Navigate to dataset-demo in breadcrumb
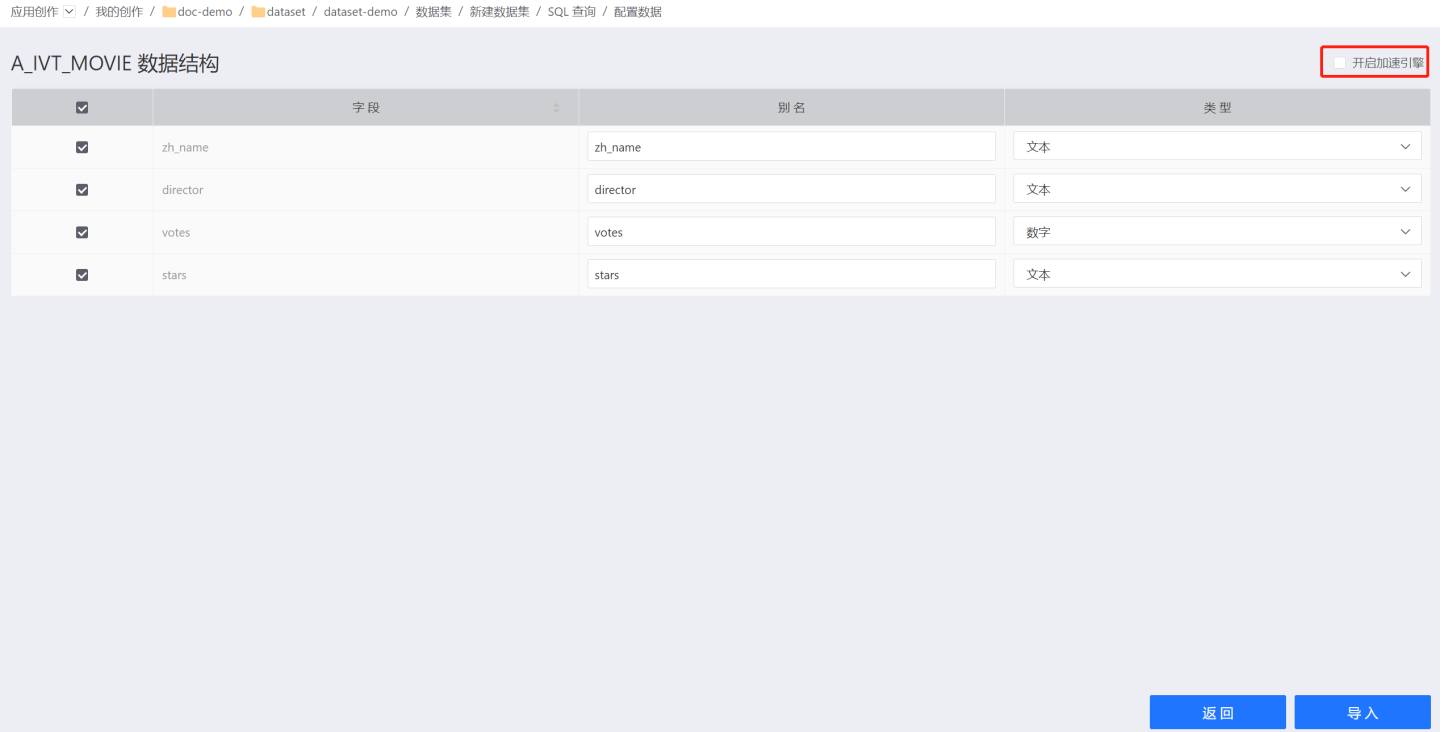This screenshot has width=1440, height=732. 360,12
